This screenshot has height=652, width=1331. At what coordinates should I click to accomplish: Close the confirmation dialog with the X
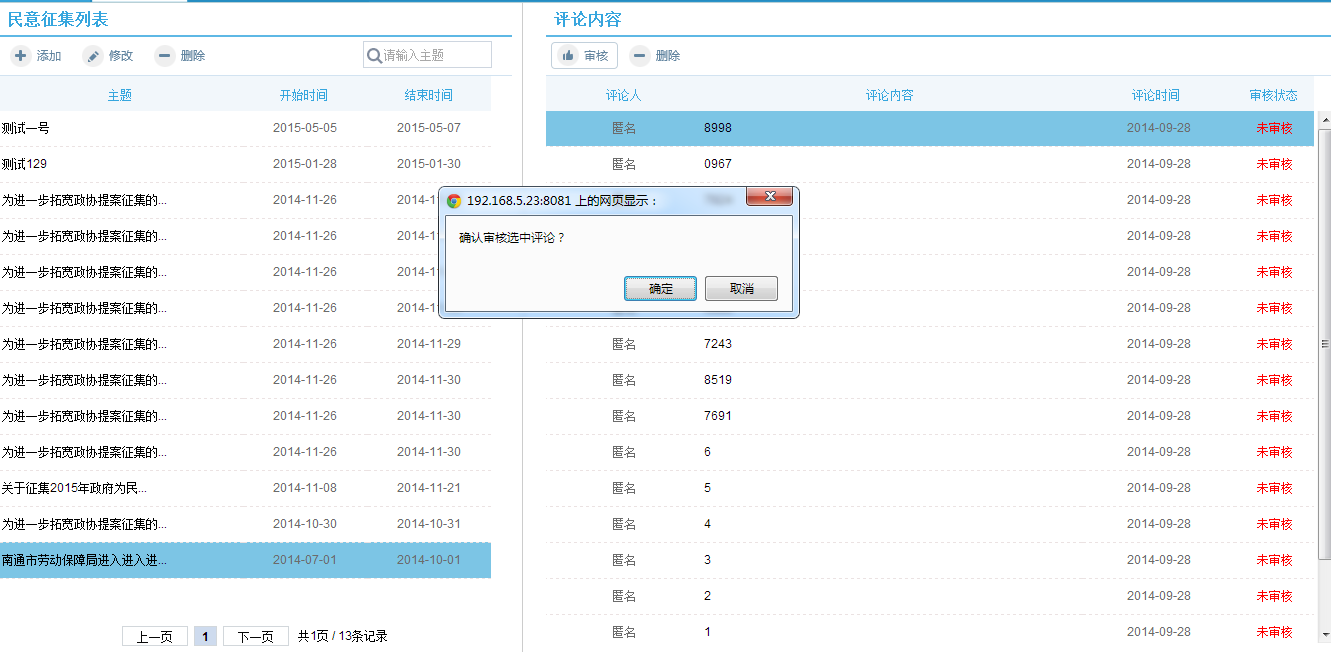[770, 196]
